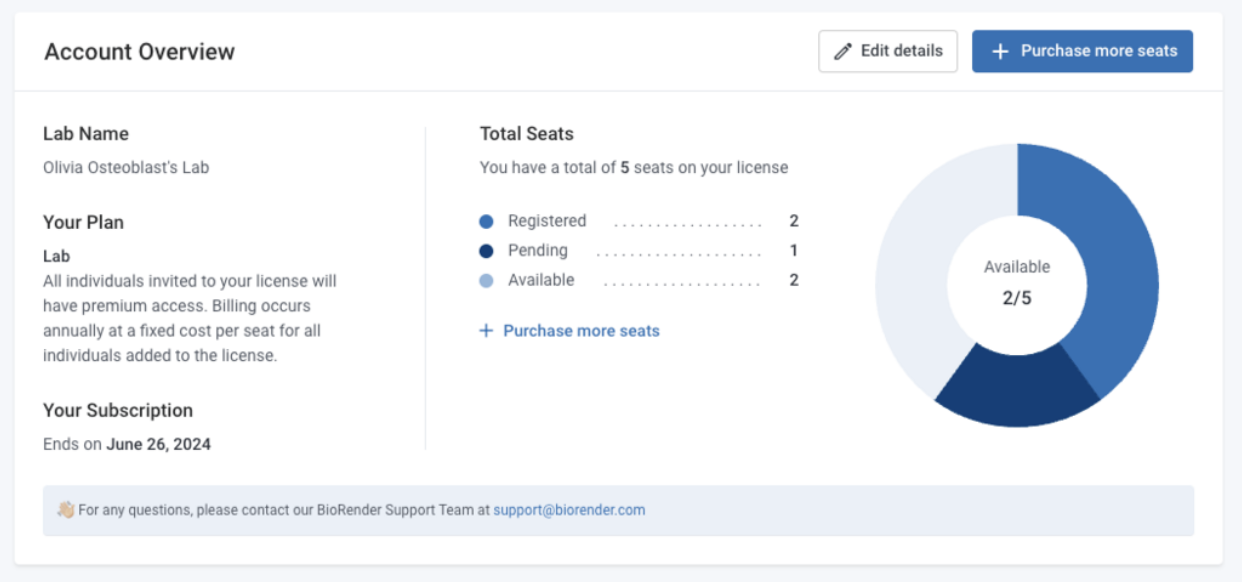Select the Available light blue legend dot

[486, 282]
